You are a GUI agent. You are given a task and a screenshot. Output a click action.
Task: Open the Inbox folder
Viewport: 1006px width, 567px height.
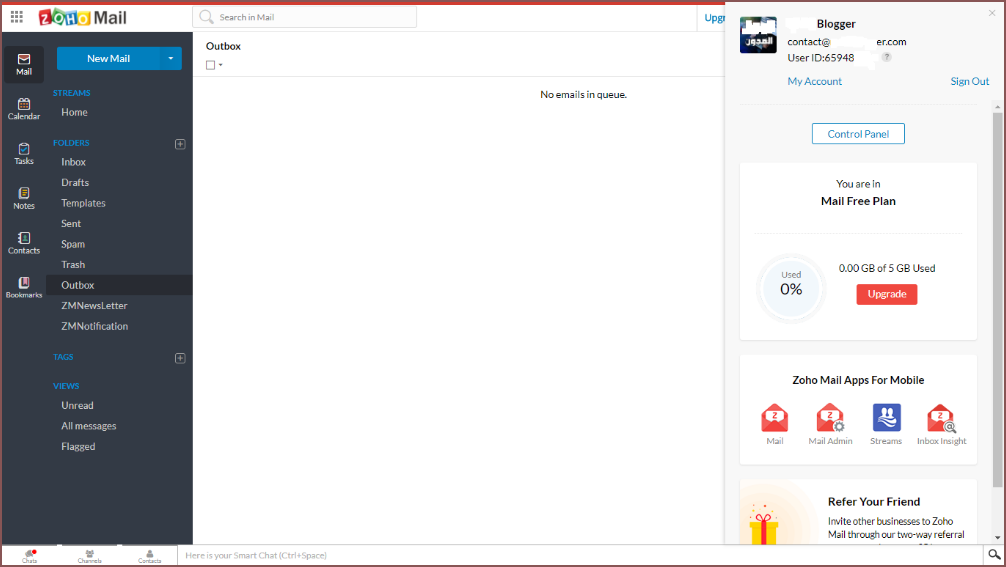point(73,162)
